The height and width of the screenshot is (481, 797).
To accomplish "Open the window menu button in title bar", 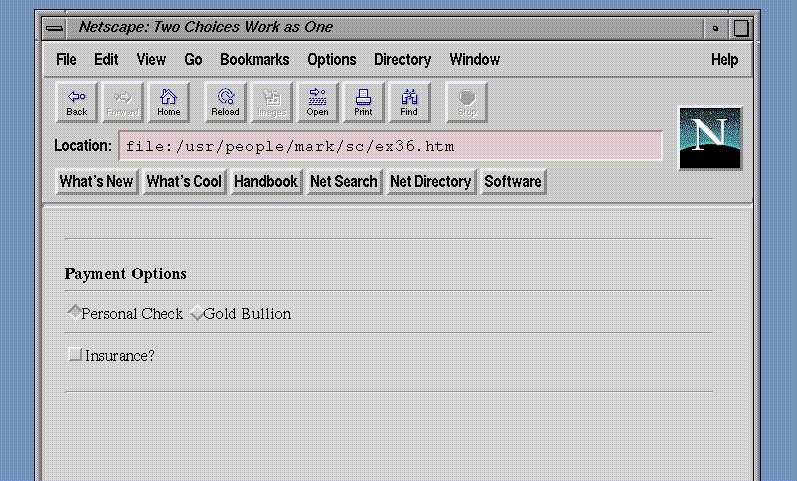I will [56, 28].
